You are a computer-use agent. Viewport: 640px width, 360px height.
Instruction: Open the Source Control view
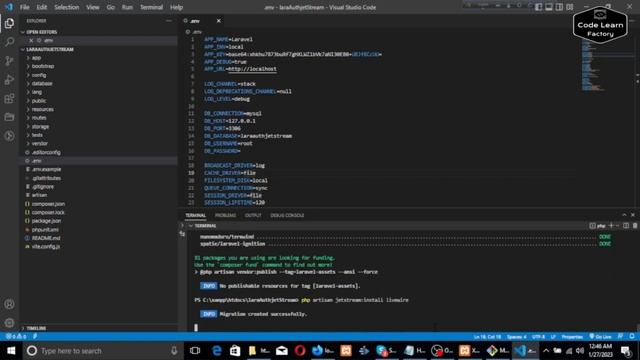pyautogui.click(x=9, y=61)
